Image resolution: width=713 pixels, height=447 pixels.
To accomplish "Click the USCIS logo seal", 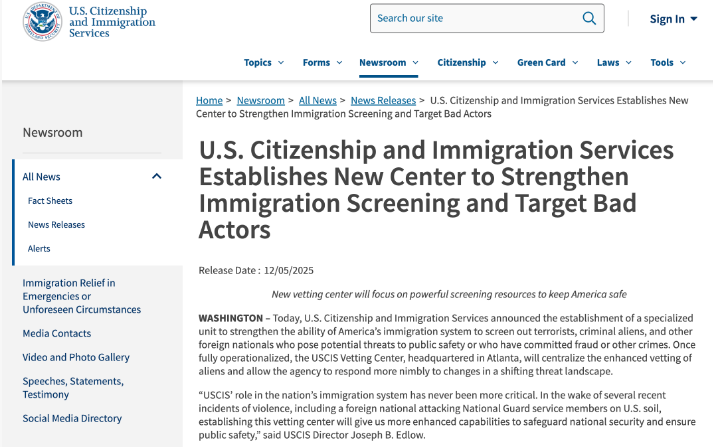I will [42, 19].
